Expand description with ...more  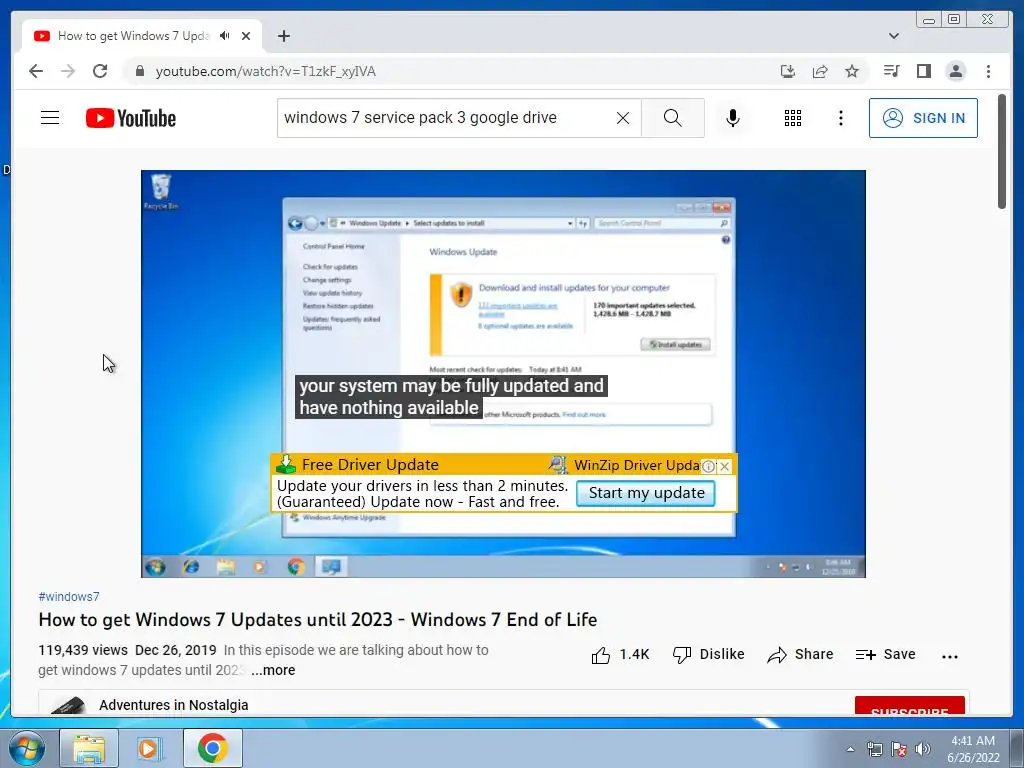[273, 670]
